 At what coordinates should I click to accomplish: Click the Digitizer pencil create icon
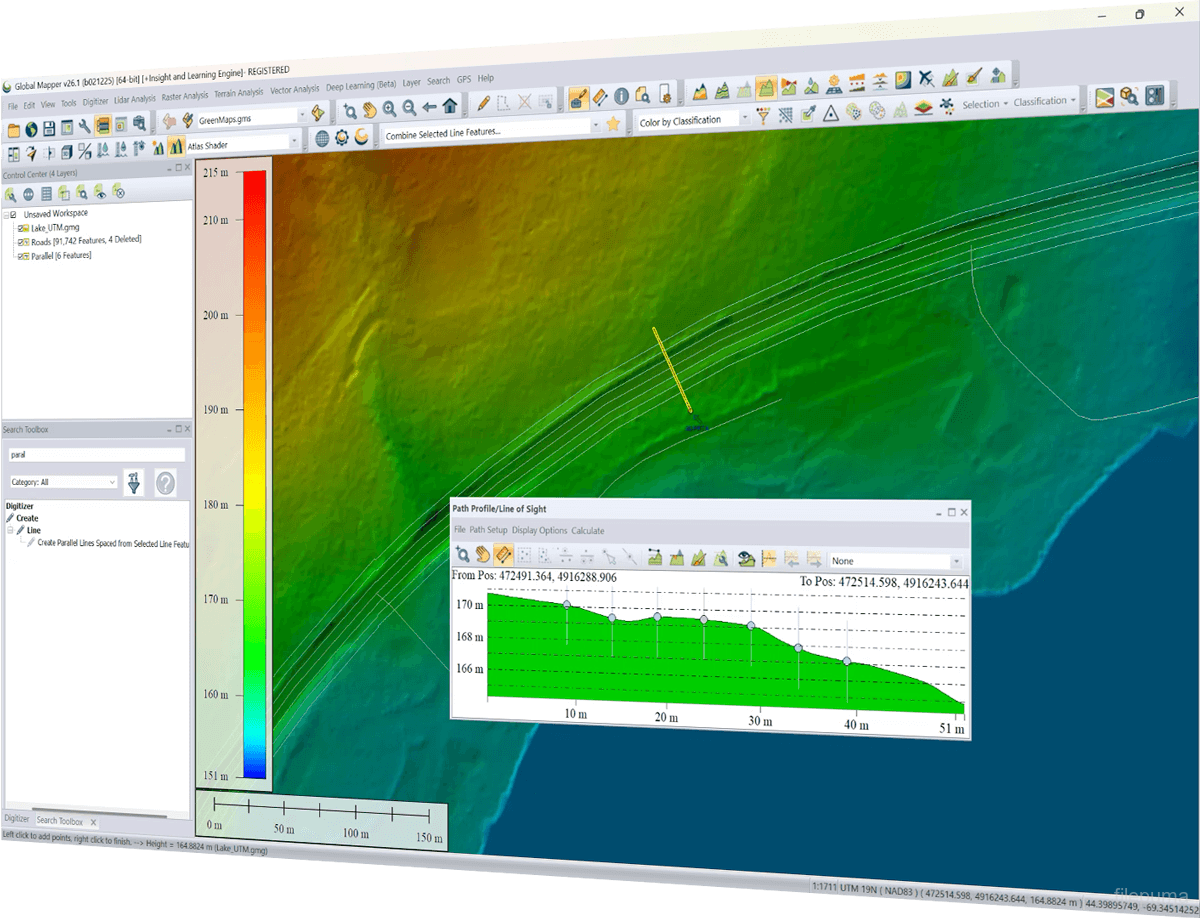click(x=482, y=103)
